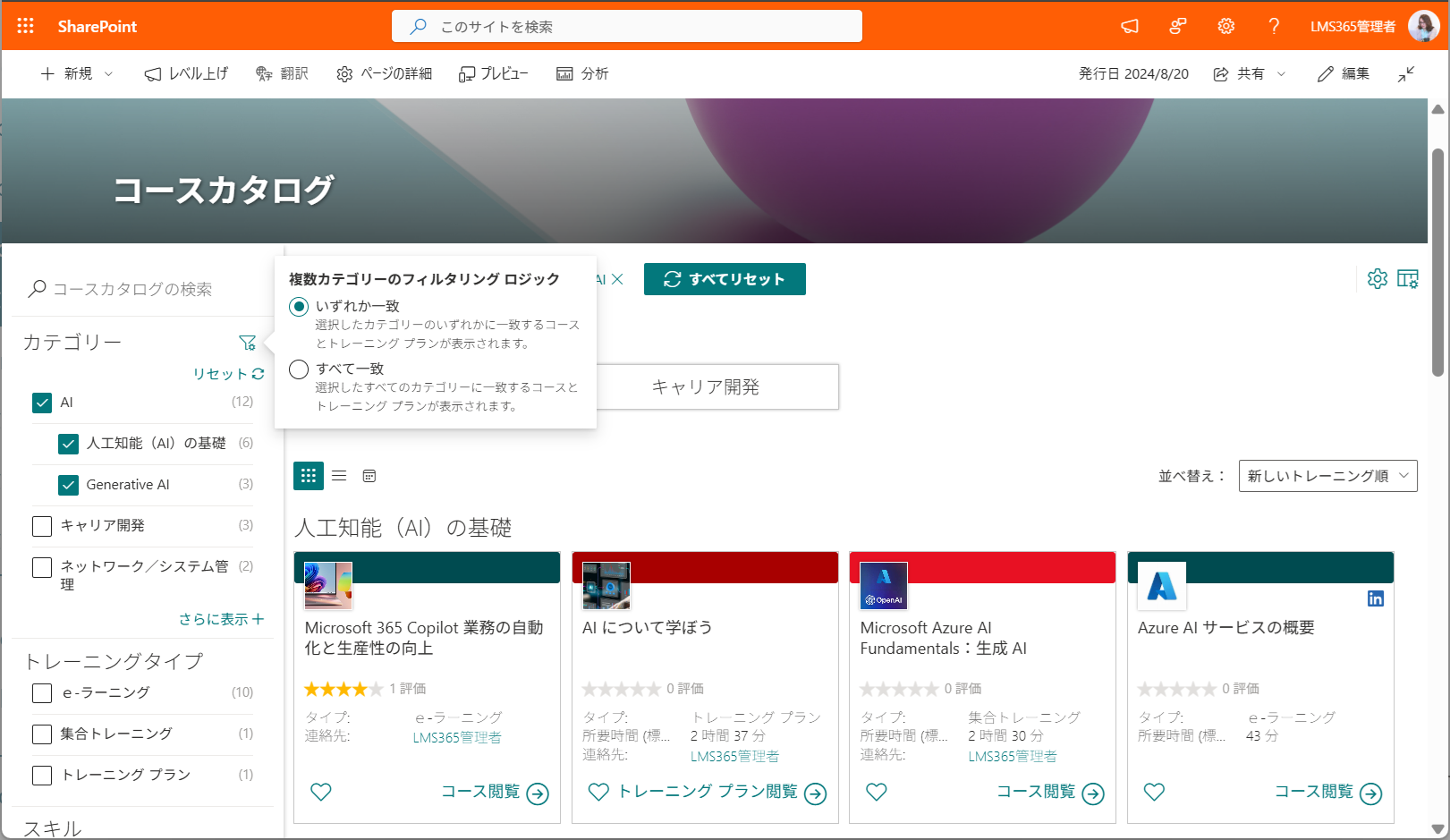Click the table layout settings icon
The image size is (1450, 840).
tap(1408, 278)
